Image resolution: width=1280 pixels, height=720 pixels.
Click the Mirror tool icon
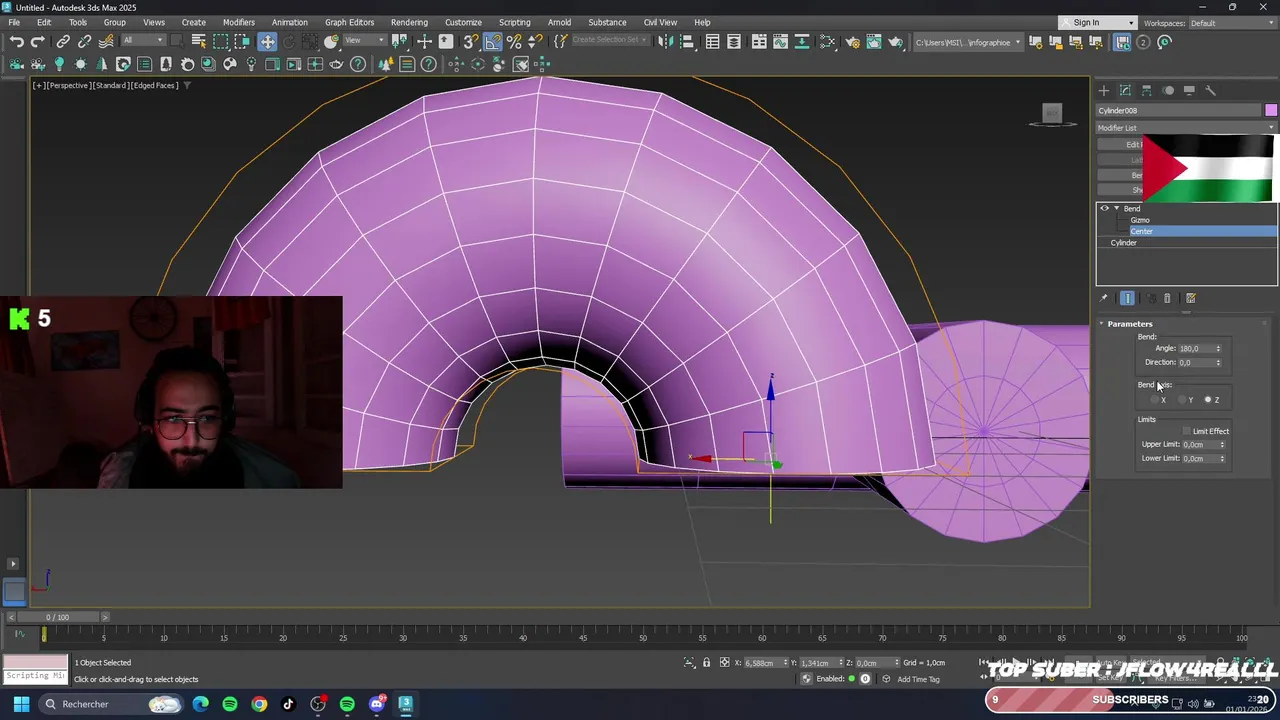(x=665, y=42)
